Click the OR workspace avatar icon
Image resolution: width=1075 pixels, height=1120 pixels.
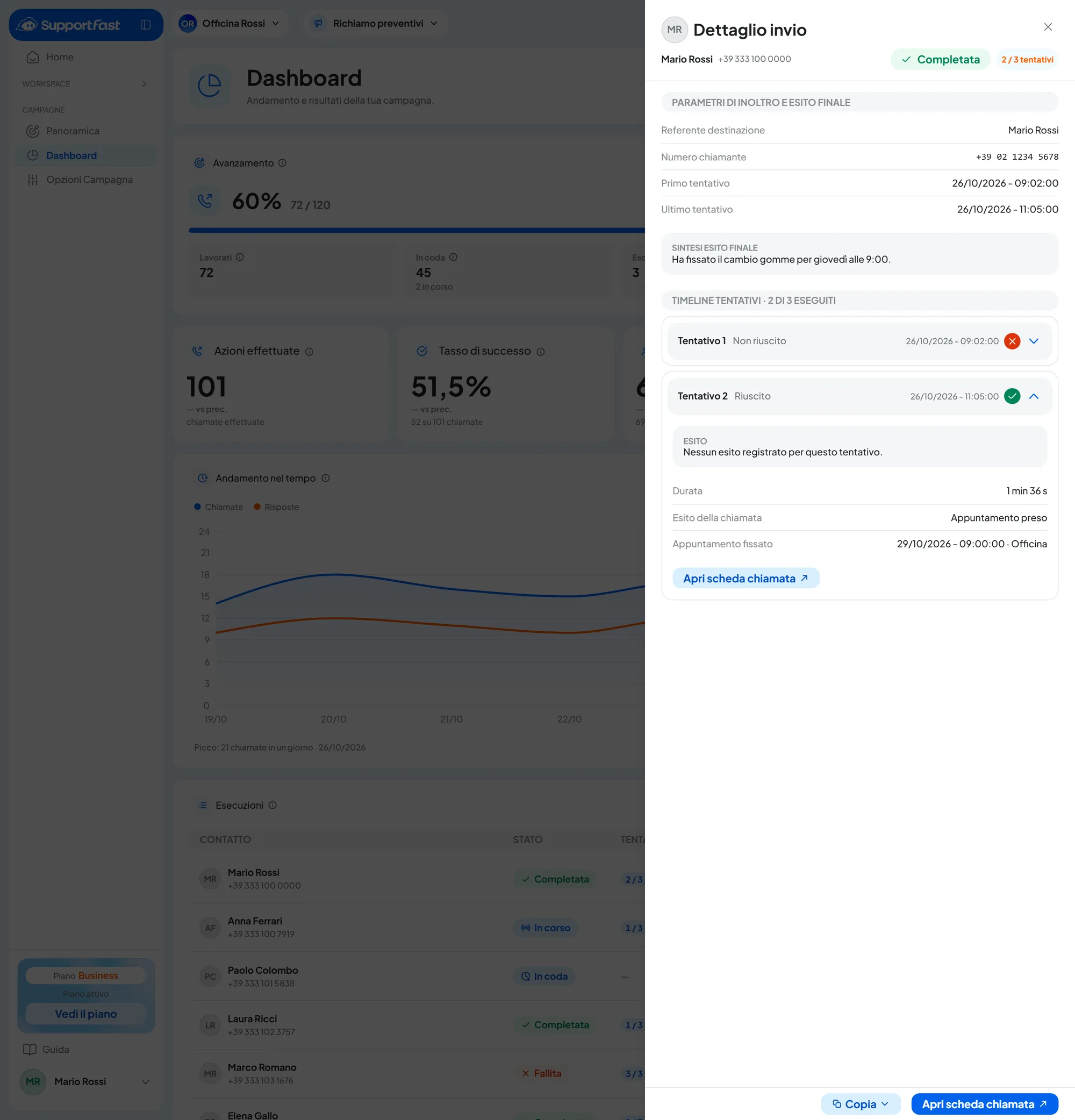tap(188, 24)
